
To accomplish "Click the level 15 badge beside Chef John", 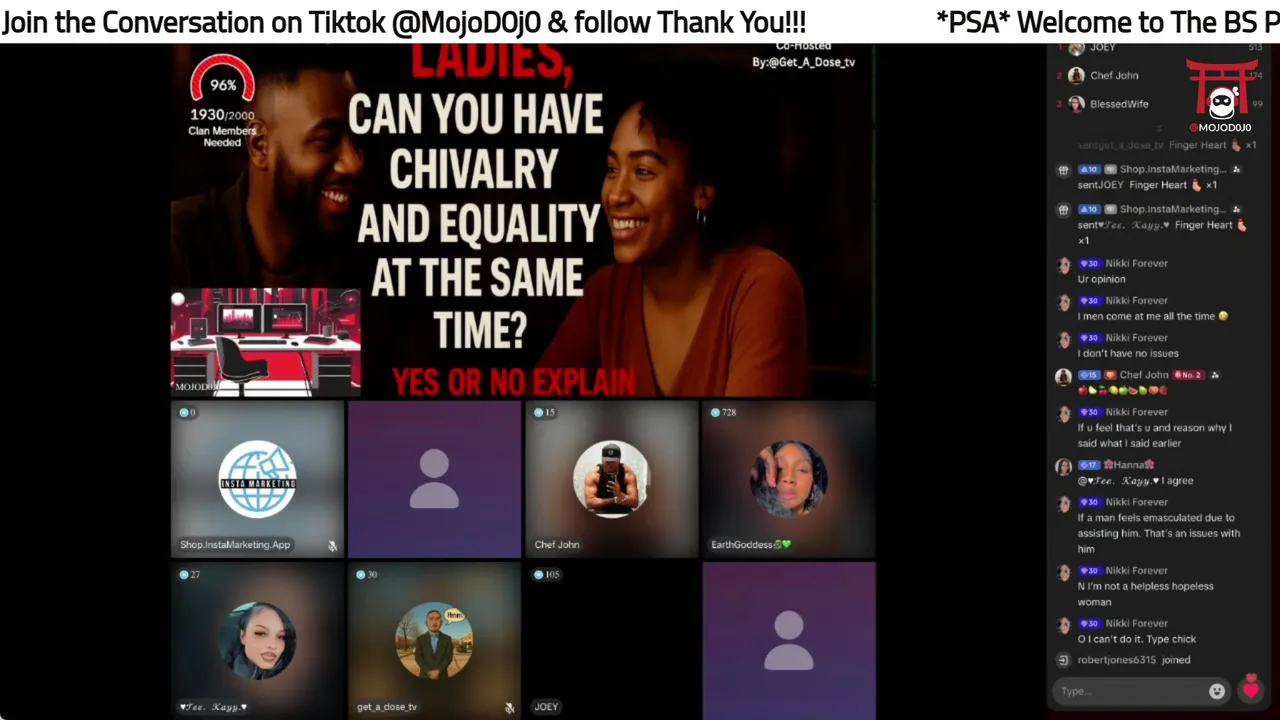I will 1089,375.
